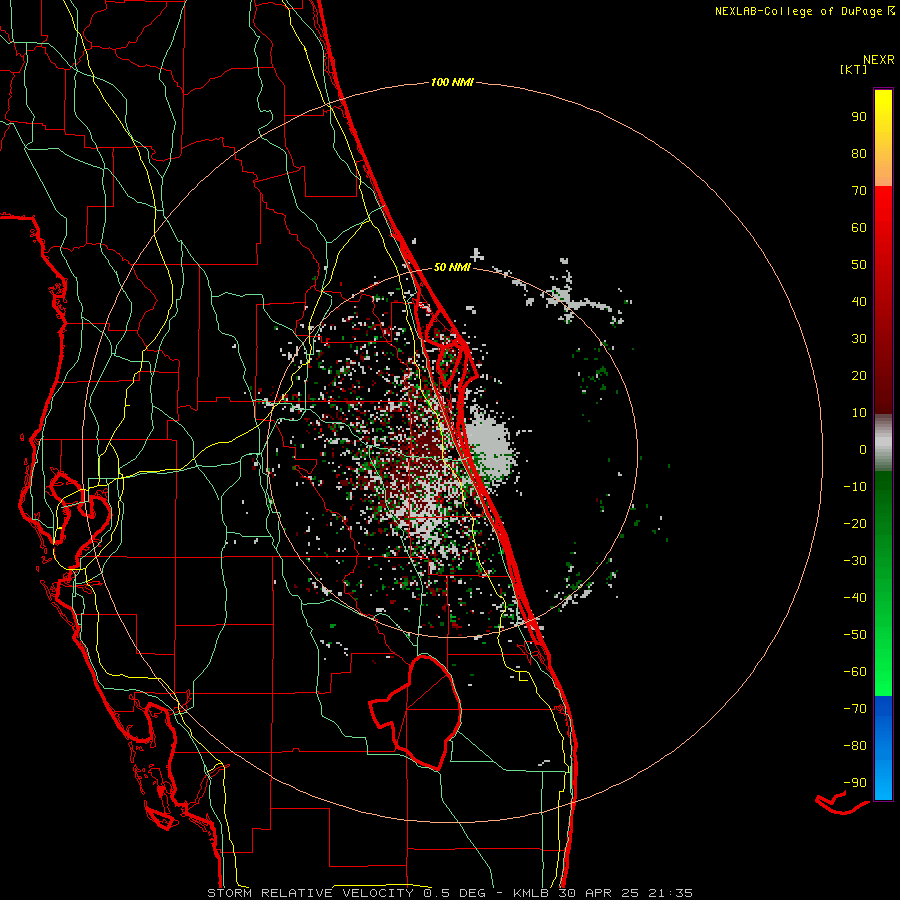
Task: Click the 60 value on the velocity scale
Action: pyautogui.click(x=859, y=227)
